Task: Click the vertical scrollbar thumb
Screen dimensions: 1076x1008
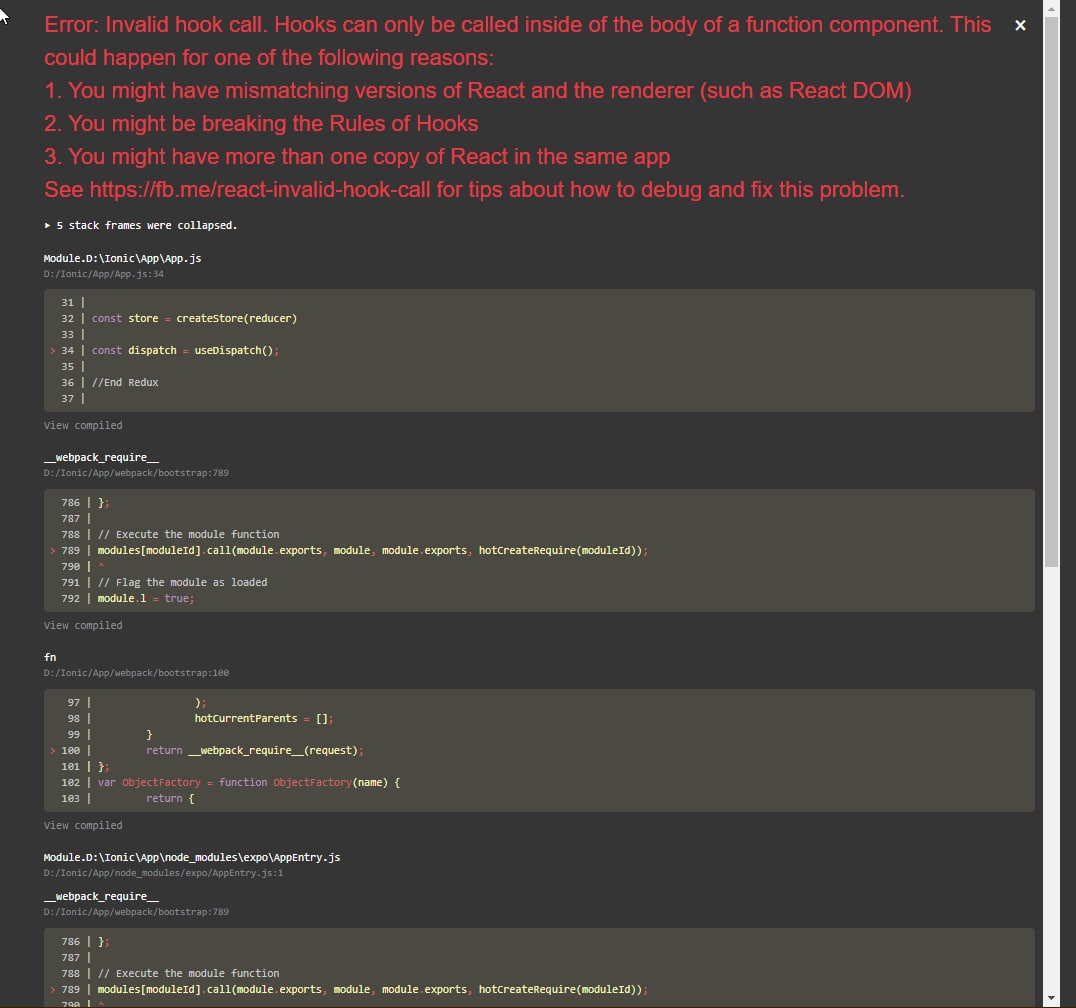Action: 1050,290
